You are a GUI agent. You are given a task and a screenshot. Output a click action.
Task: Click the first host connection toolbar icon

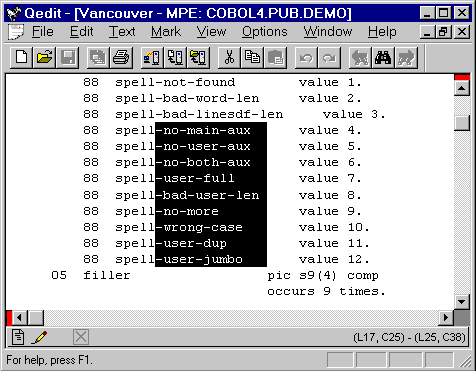click(152, 58)
